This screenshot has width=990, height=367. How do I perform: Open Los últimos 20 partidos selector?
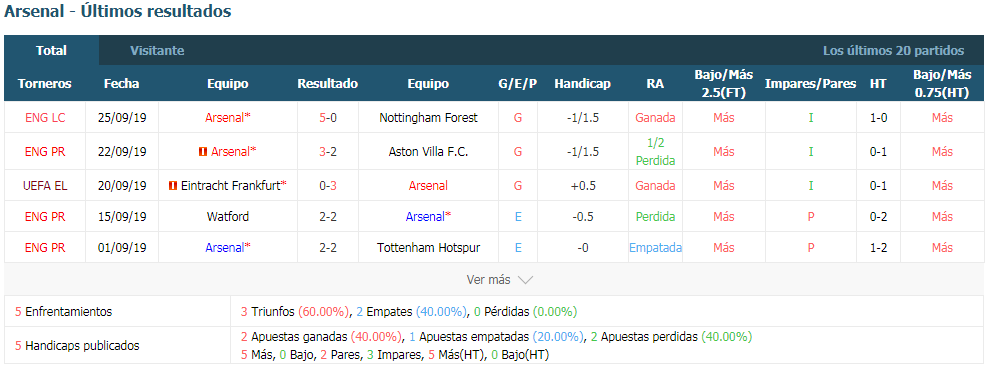tap(893, 51)
